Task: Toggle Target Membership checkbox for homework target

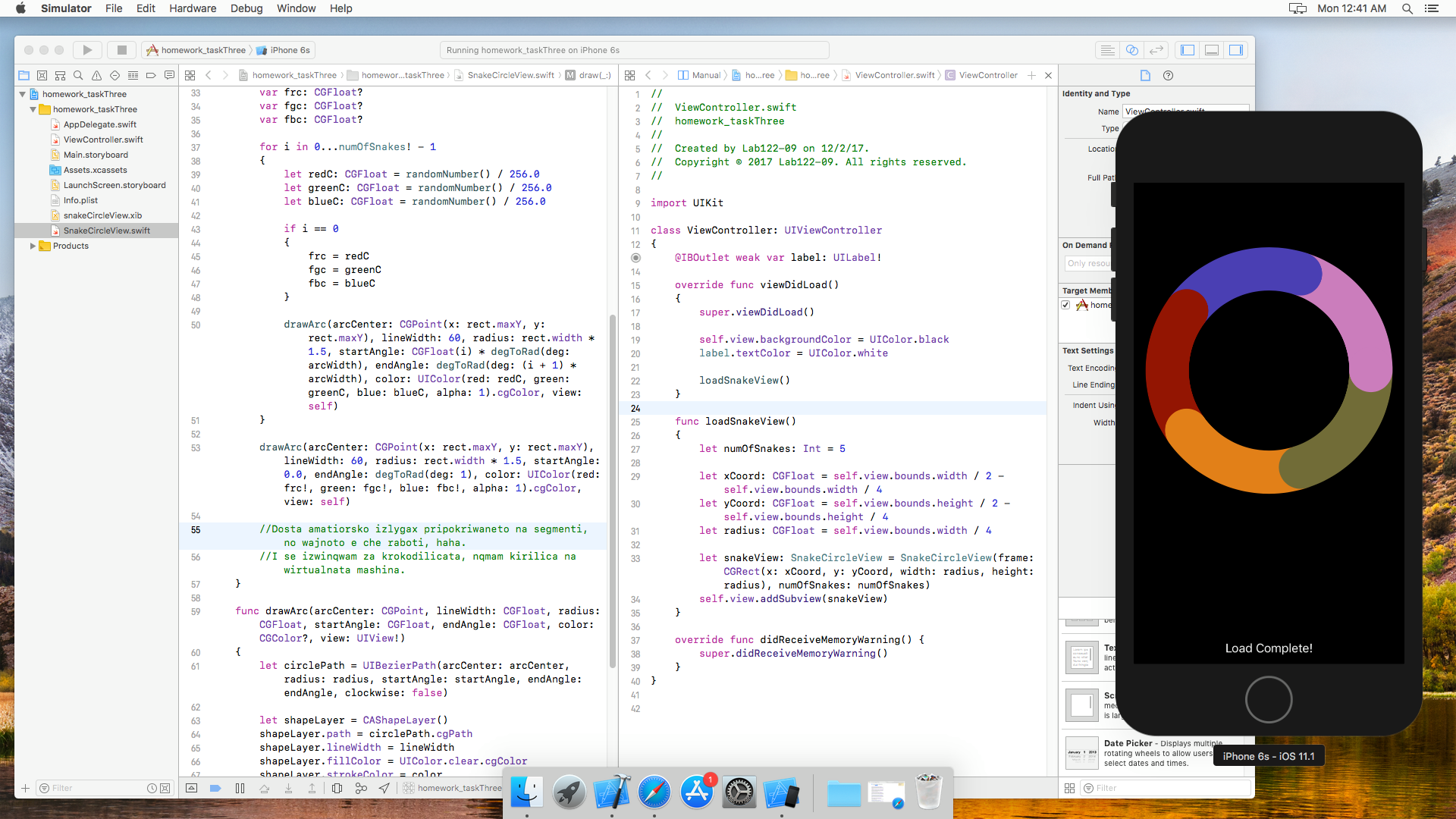Action: pyautogui.click(x=1065, y=305)
